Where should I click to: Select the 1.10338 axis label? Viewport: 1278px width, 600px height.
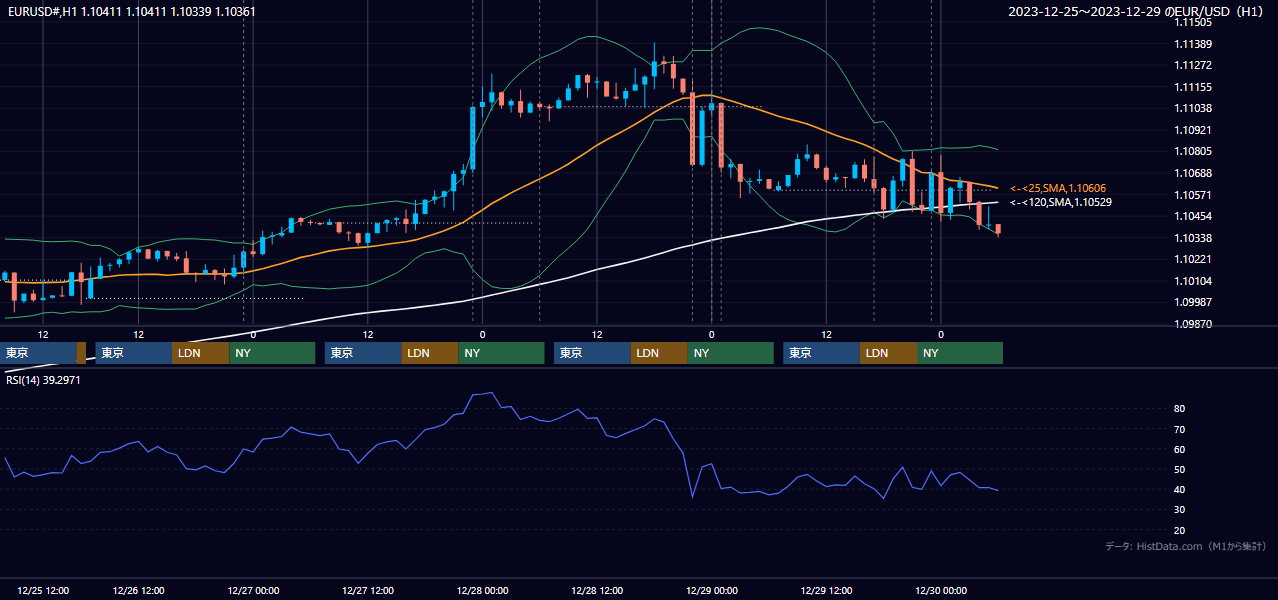1193,238
